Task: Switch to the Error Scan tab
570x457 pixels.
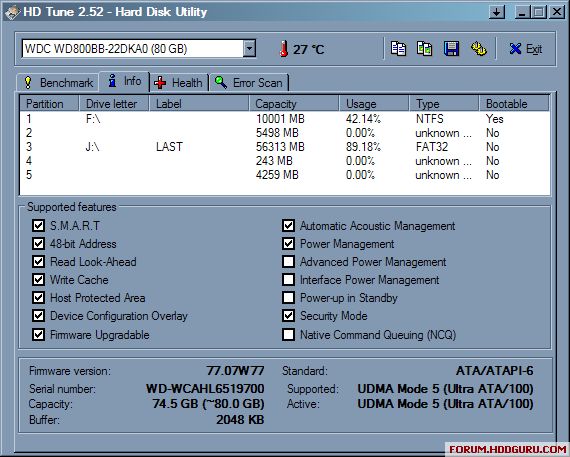Action: pyautogui.click(x=249, y=83)
